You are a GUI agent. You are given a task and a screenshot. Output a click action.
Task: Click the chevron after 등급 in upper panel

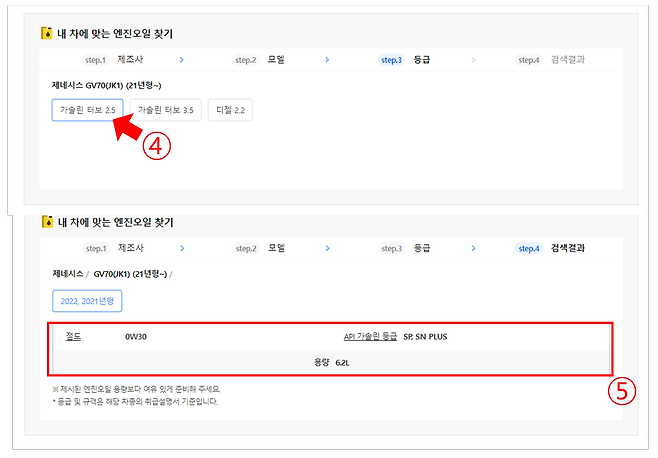(x=473, y=60)
